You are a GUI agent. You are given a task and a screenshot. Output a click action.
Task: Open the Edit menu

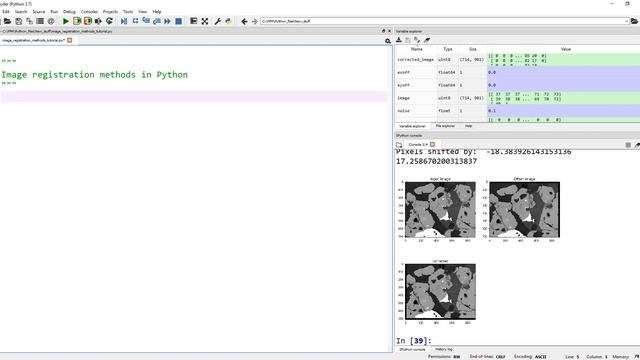click(x=6, y=12)
